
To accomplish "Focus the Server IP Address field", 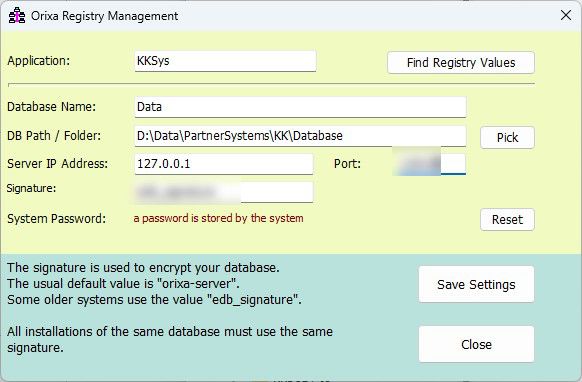I will point(224,164).
